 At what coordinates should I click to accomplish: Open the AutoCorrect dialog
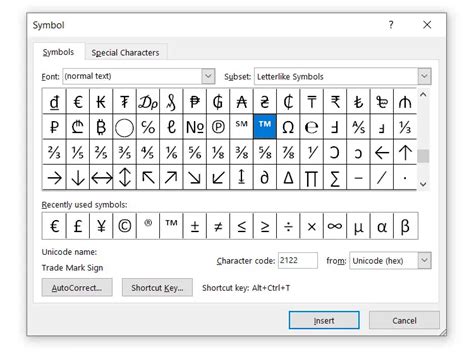(77, 288)
